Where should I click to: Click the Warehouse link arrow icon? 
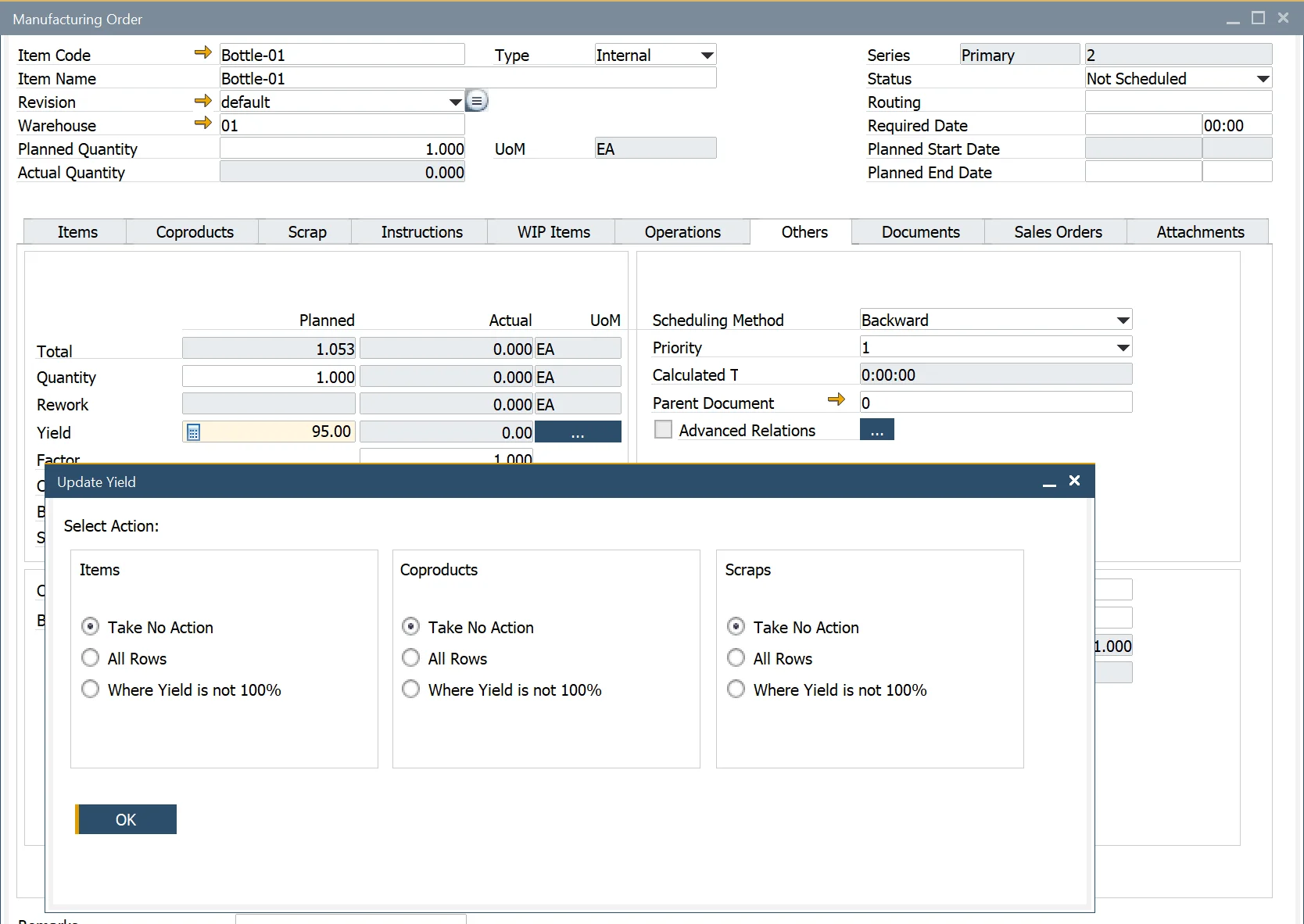click(x=202, y=124)
